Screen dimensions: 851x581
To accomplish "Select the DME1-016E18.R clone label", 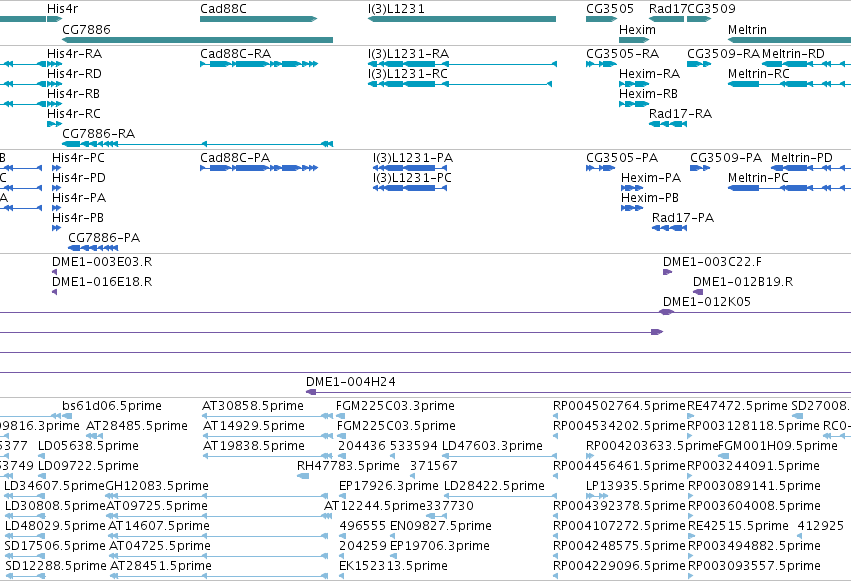I will click(x=102, y=282).
